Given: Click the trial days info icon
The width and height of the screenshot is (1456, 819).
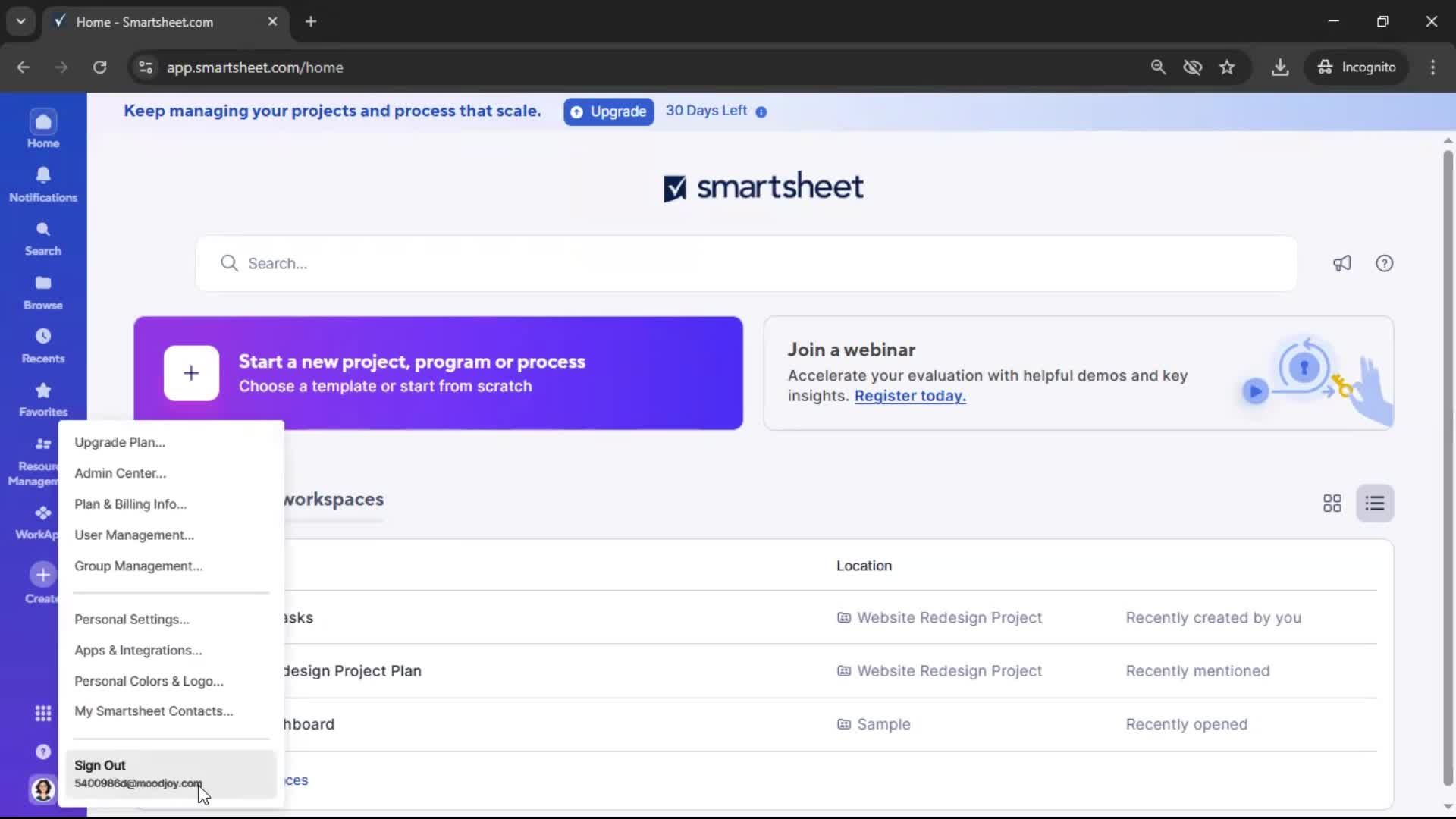Looking at the screenshot, I should (x=761, y=112).
